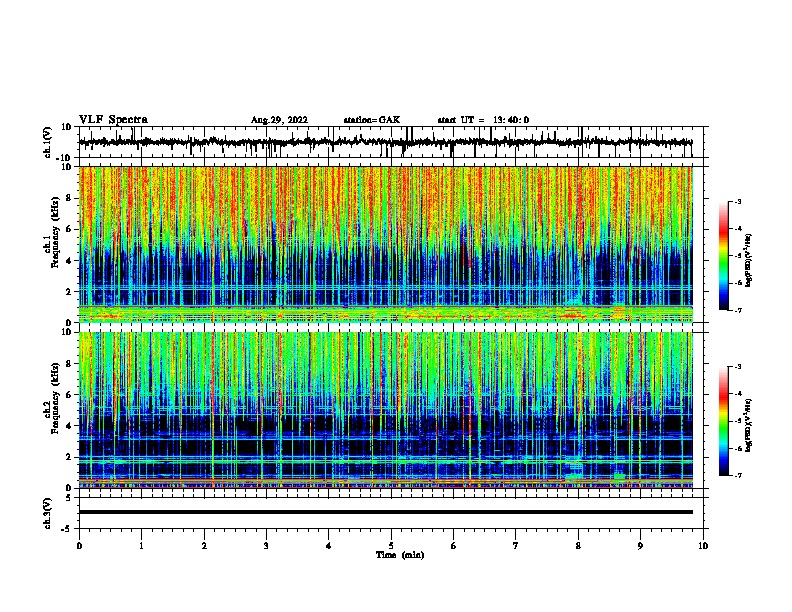Click the time axis tick label "2"
Viewport: 792px width, 612px height.
204,546
